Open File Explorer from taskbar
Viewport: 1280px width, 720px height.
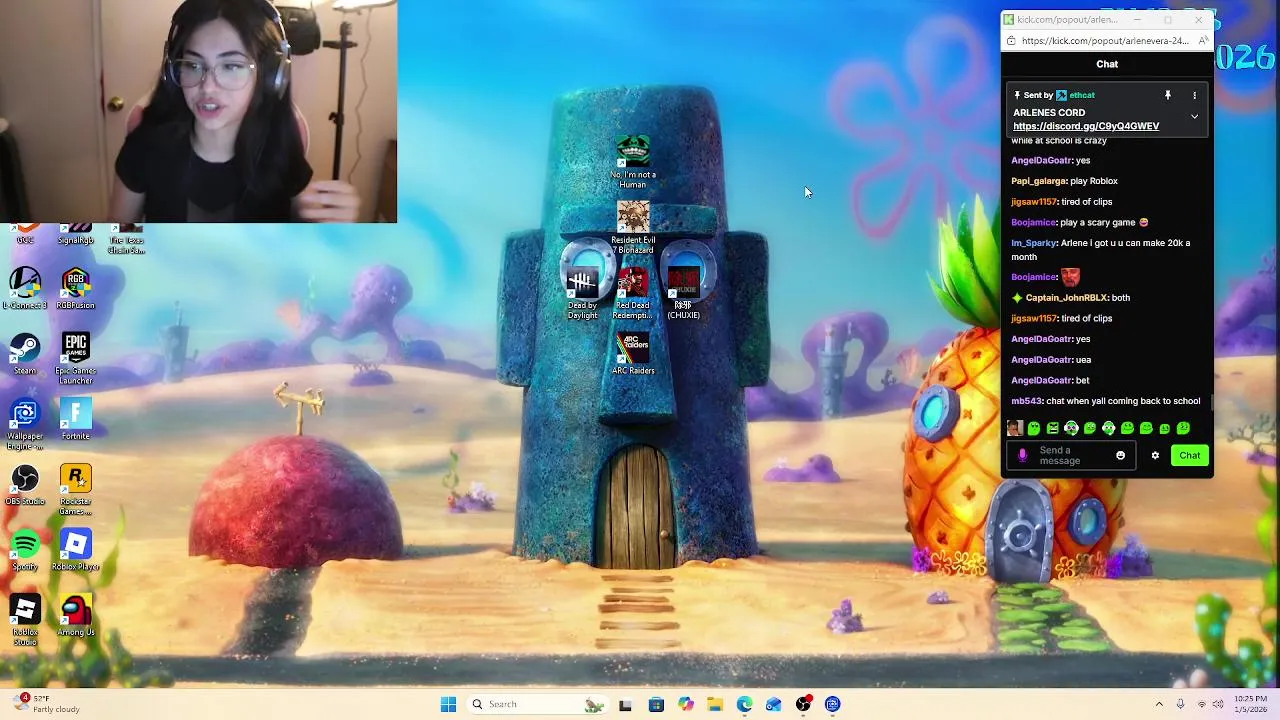pos(715,704)
